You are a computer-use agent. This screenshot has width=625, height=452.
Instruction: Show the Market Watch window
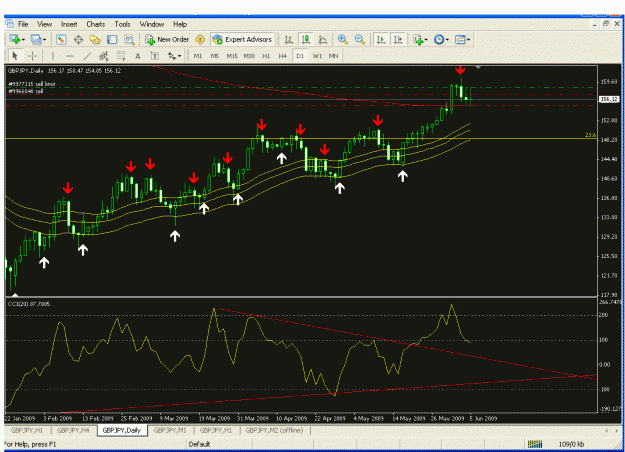click(x=61, y=39)
